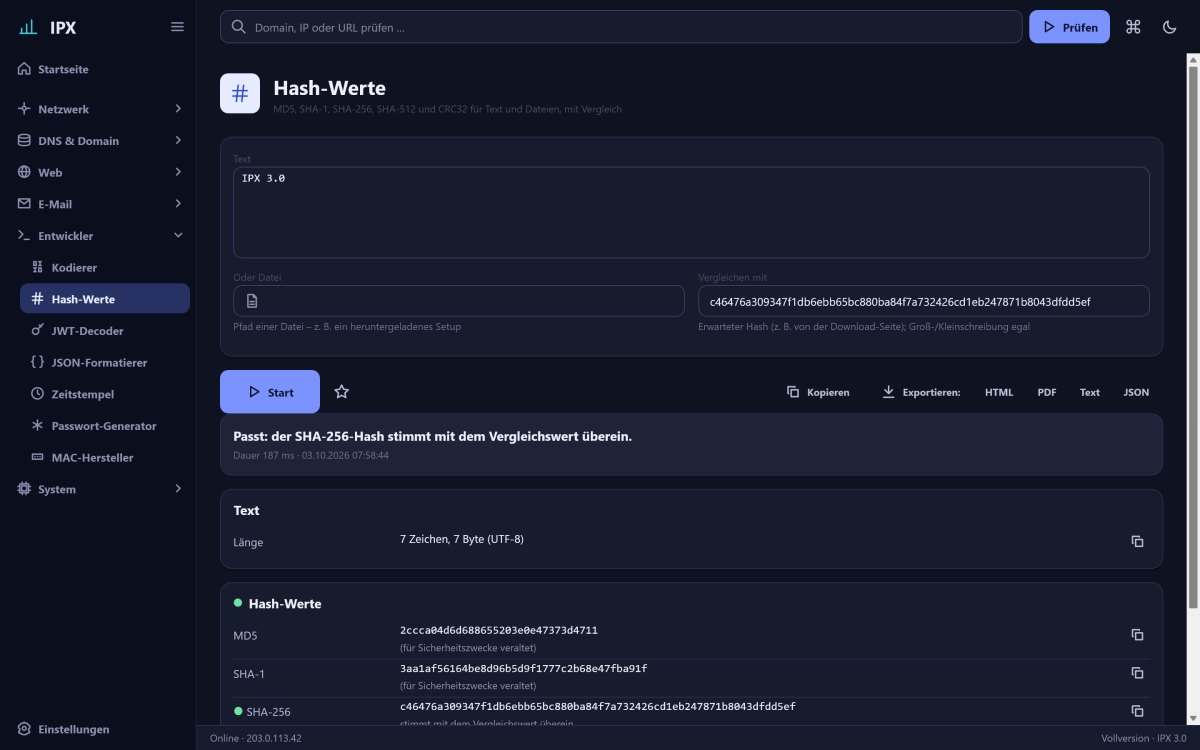
Task: Select Hash-Werte in the sidebar
Action: coord(105,299)
